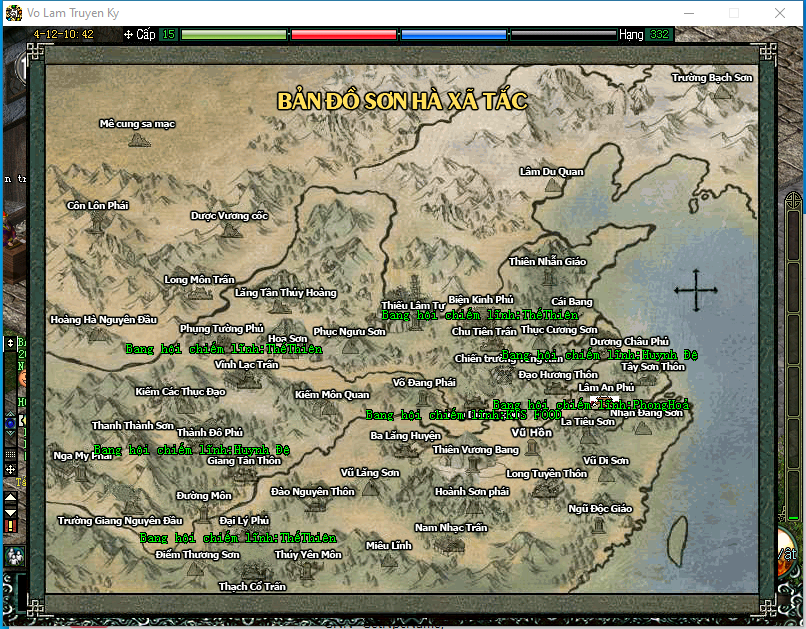806x629 pixels.
Task: Click the white up arrow in left sidebar
Action: 10,497
